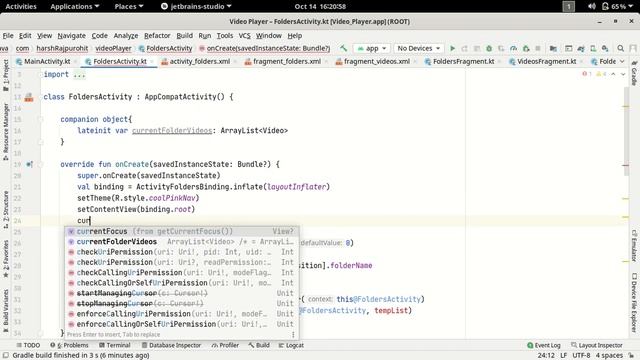
Task: Expand the collapsed import block
Action: pyautogui.click(x=79, y=75)
